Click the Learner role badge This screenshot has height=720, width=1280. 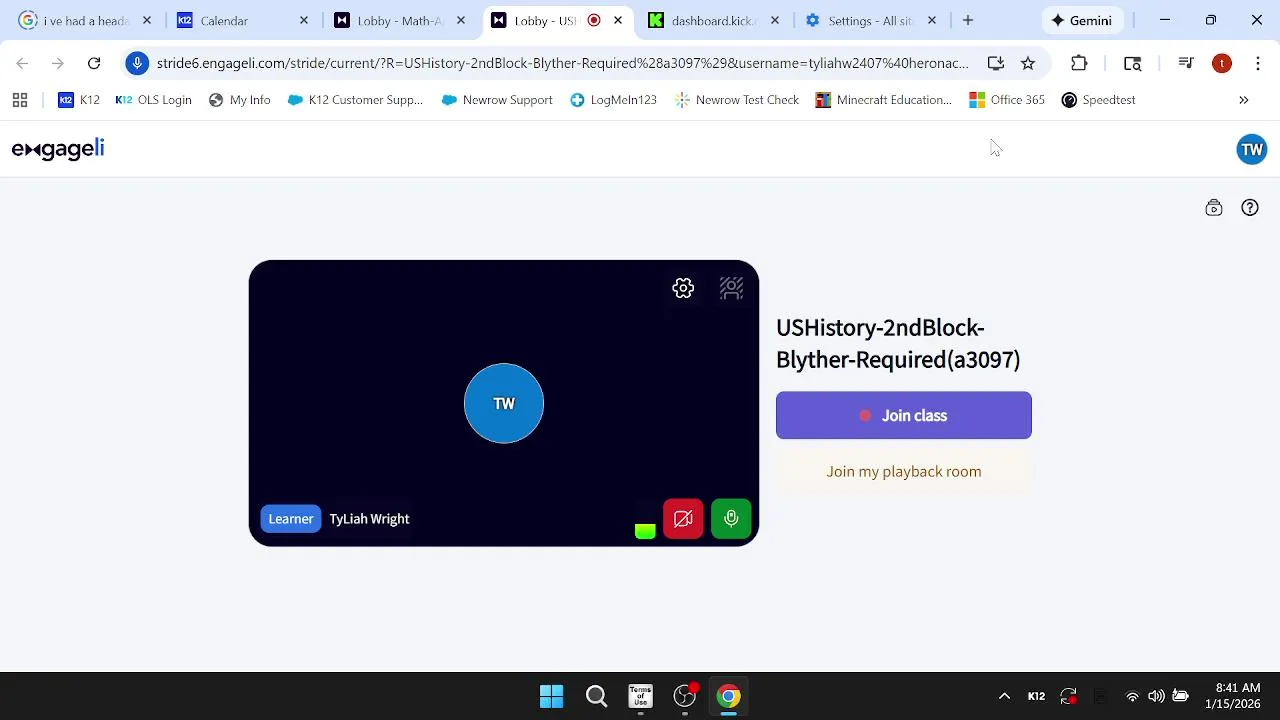pyautogui.click(x=291, y=519)
